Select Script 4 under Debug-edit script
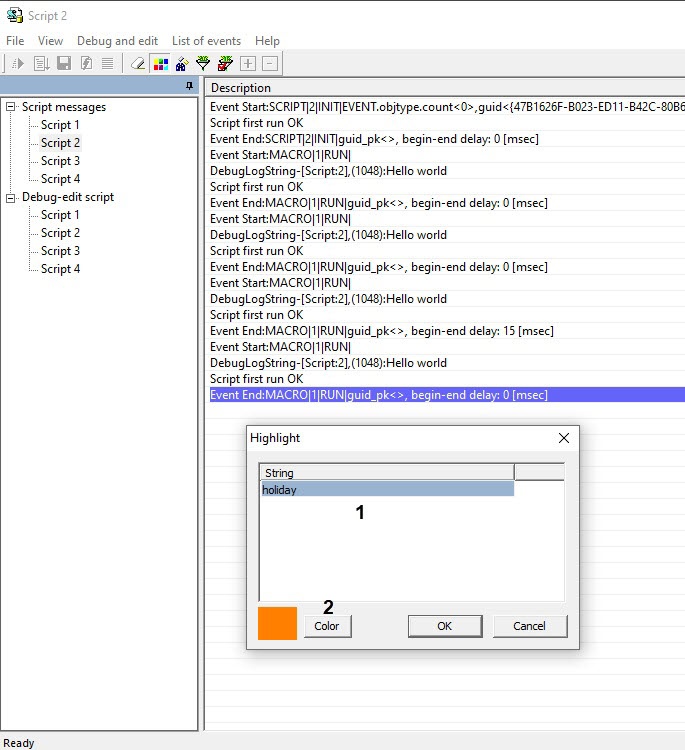Image resolution: width=685 pixels, height=750 pixels. pos(60,269)
